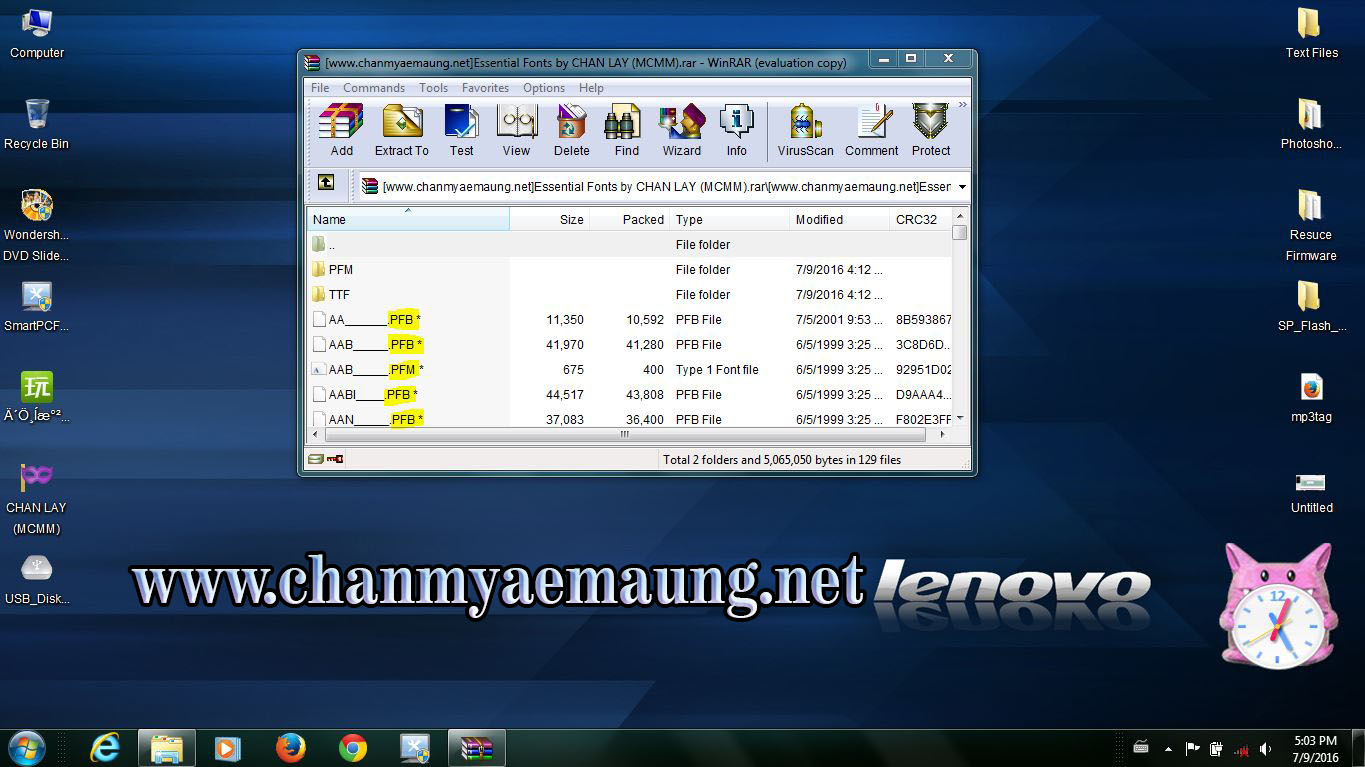The height and width of the screenshot is (767, 1365).
Task: Sort by the Modified column header
Action: click(839, 219)
